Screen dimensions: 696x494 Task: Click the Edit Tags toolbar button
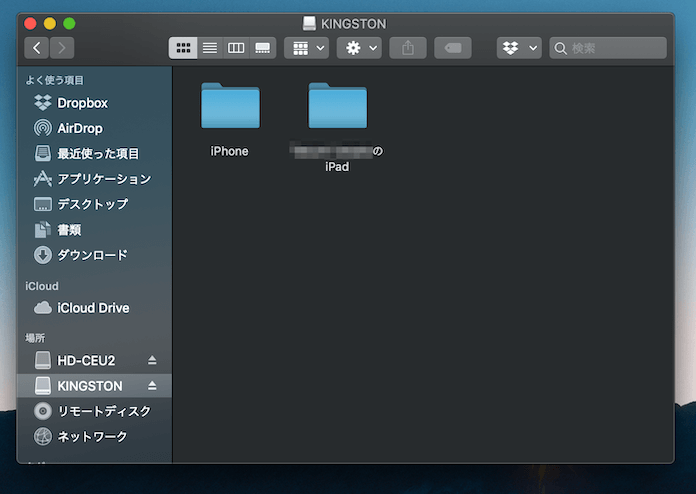pyautogui.click(x=453, y=48)
